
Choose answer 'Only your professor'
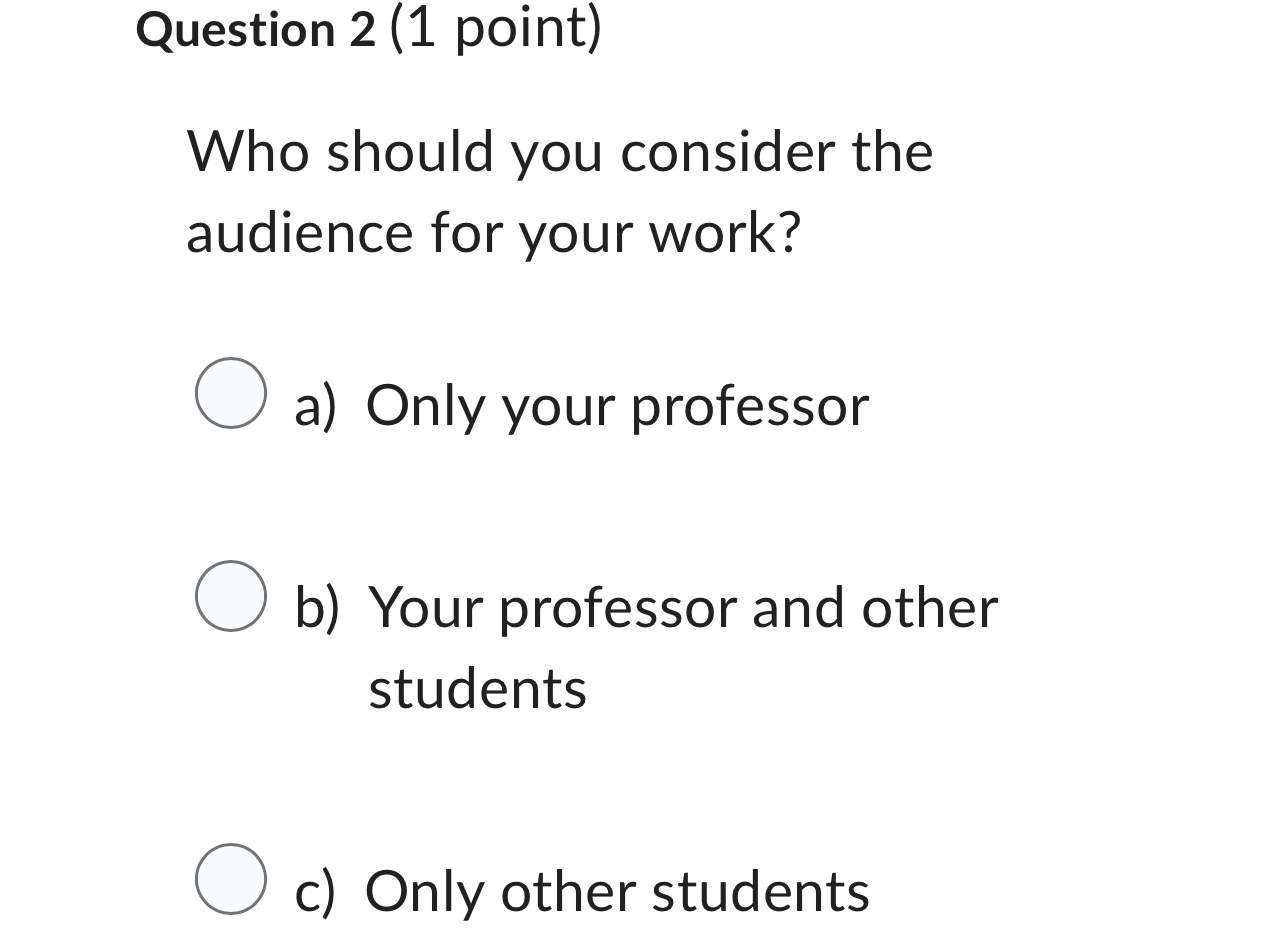click(617, 405)
